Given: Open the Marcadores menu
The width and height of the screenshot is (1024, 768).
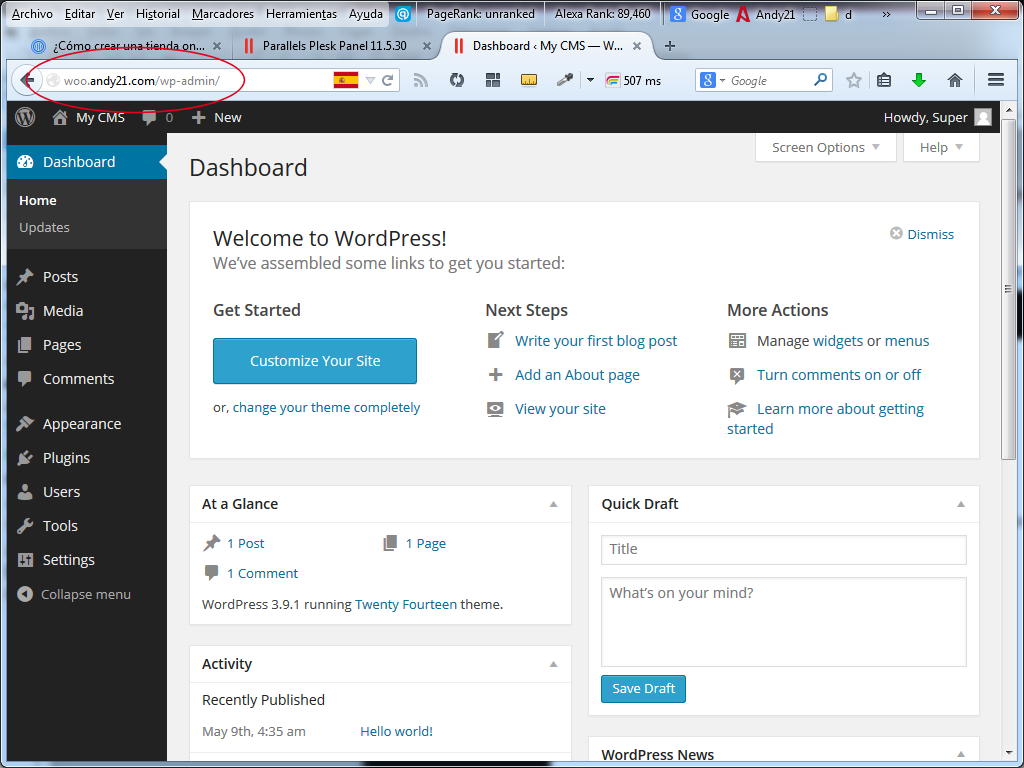Looking at the screenshot, I should point(223,14).
